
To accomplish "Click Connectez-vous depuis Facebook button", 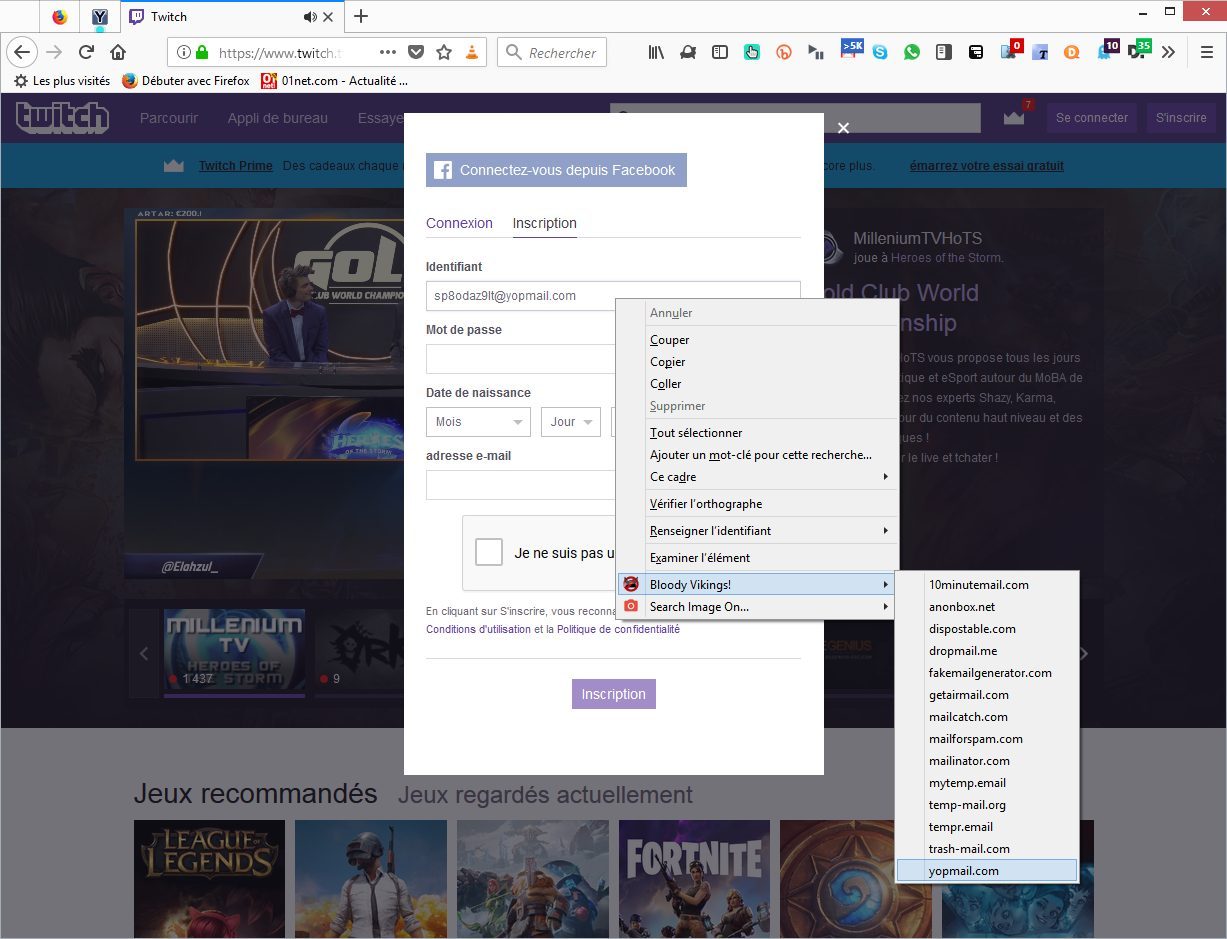I will click(556, 170).
